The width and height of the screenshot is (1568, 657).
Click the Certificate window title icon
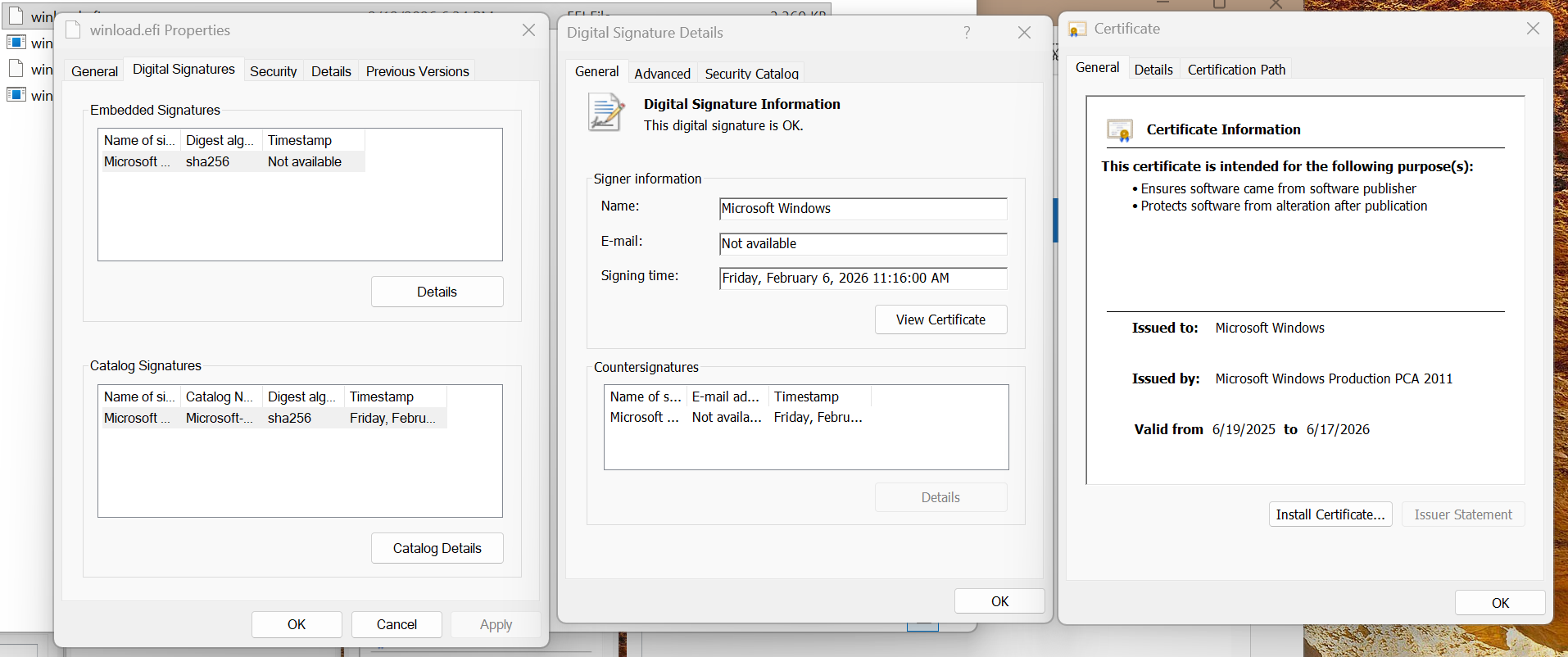tap(1077, 29)
